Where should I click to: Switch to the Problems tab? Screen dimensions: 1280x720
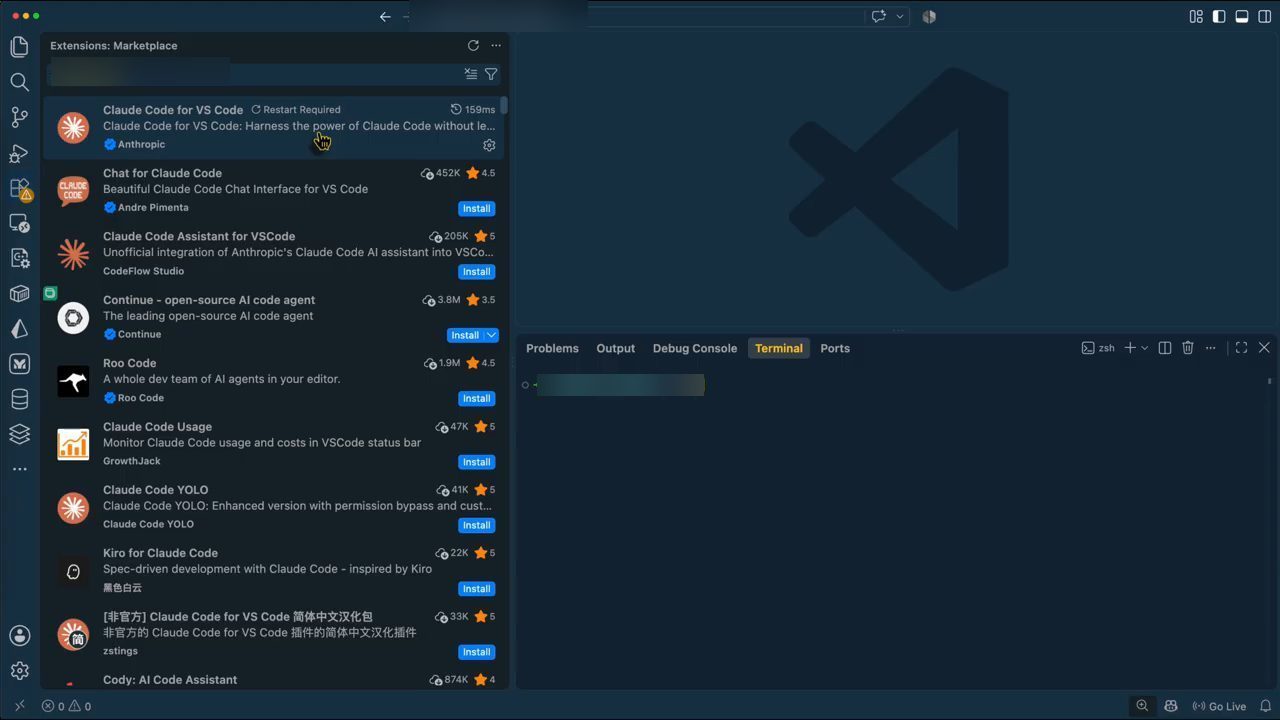pos(552,348)
